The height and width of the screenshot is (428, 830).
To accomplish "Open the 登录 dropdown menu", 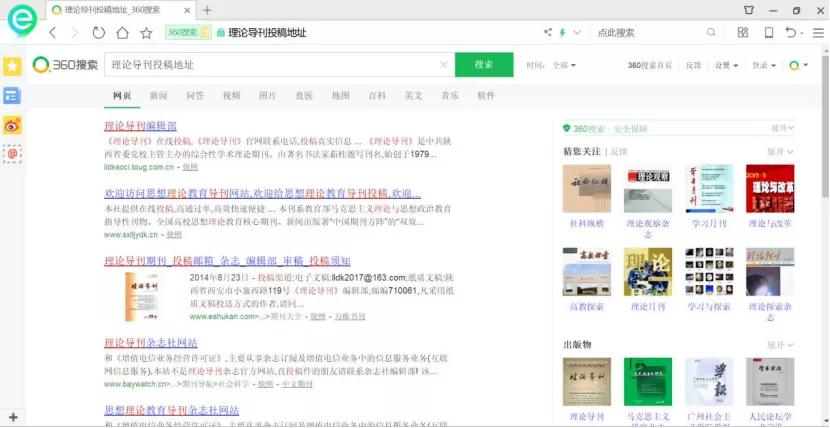I will pos(764,66).
